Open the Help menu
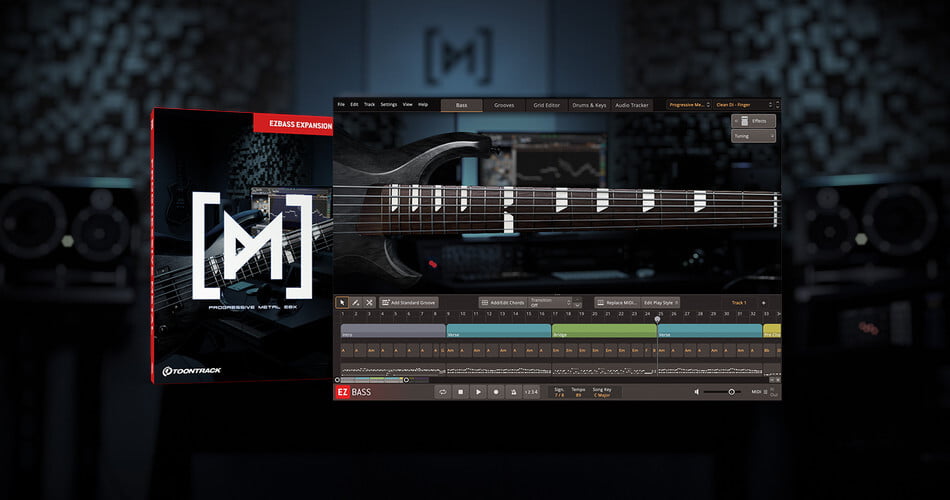950x500 pixels. pos(423,104)
